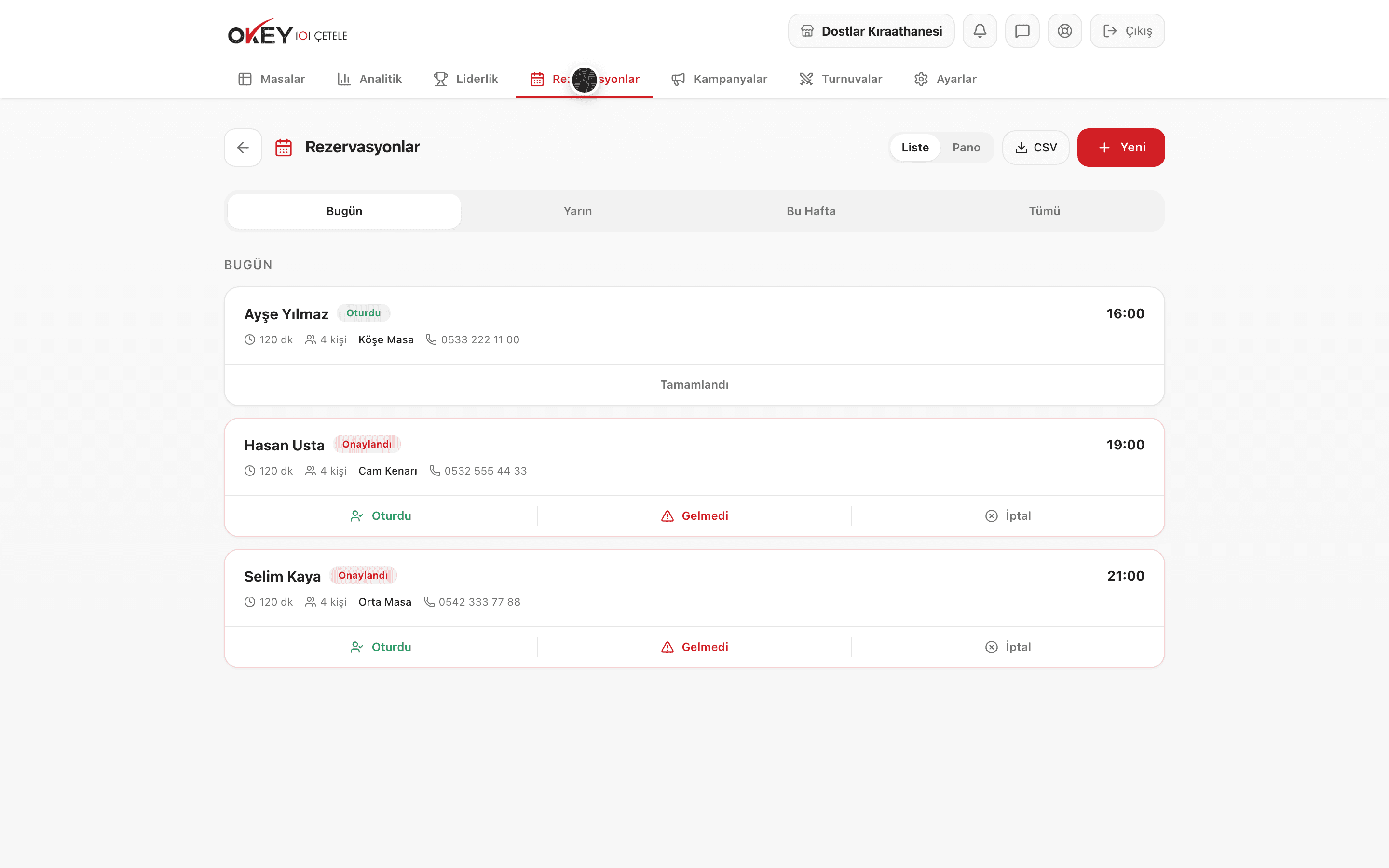Go back using the arrow button

tap(243, 148)
